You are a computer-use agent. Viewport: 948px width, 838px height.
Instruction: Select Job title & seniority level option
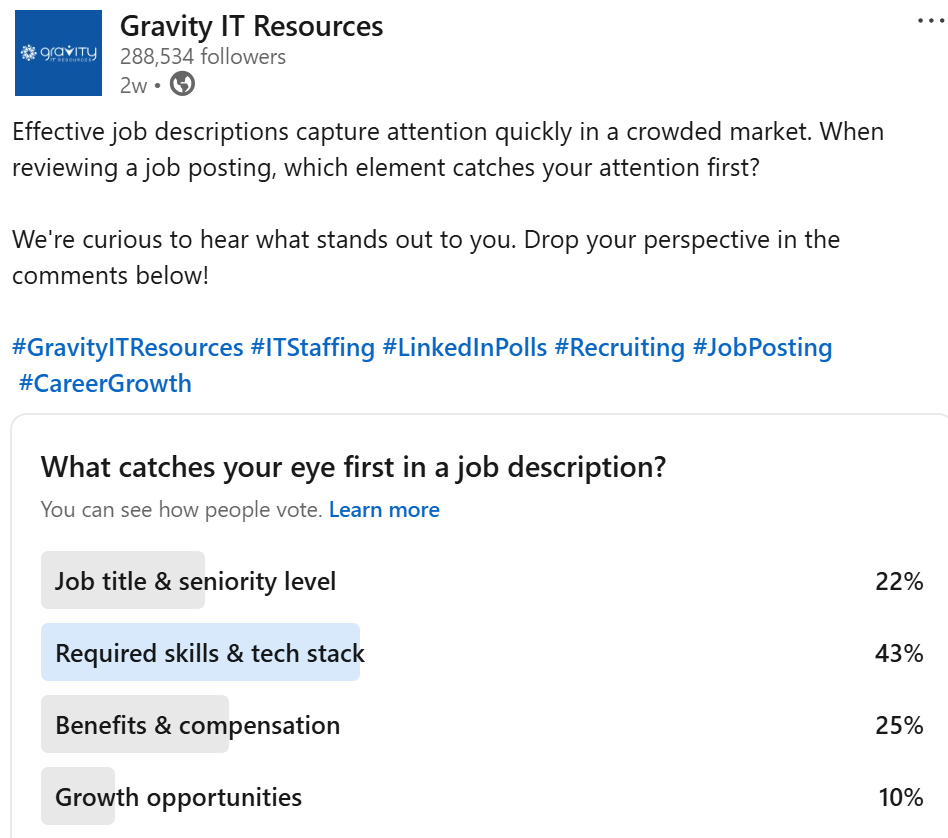[195, 581]
